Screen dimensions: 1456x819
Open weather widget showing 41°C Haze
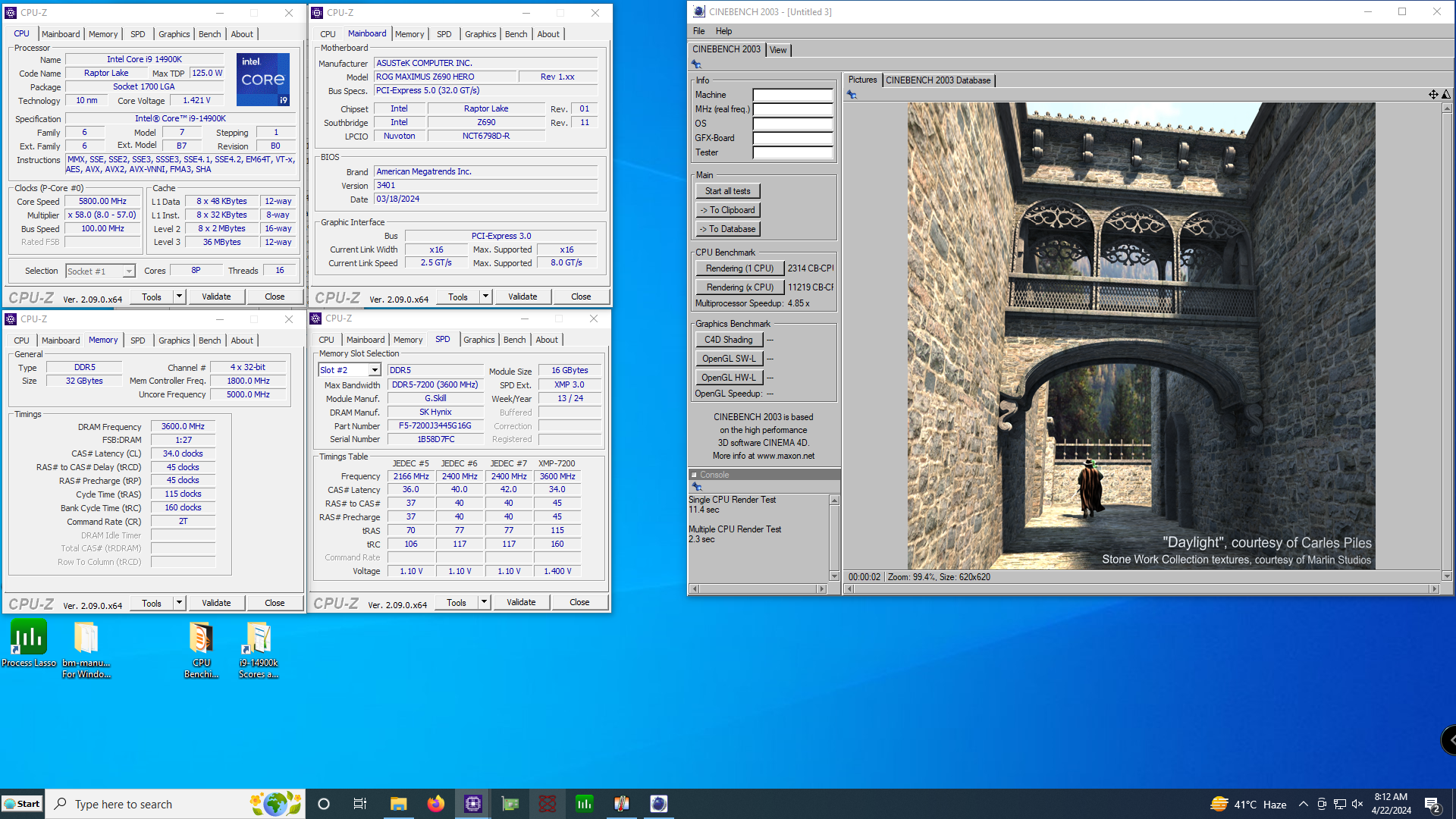(x=1249, y=805)
